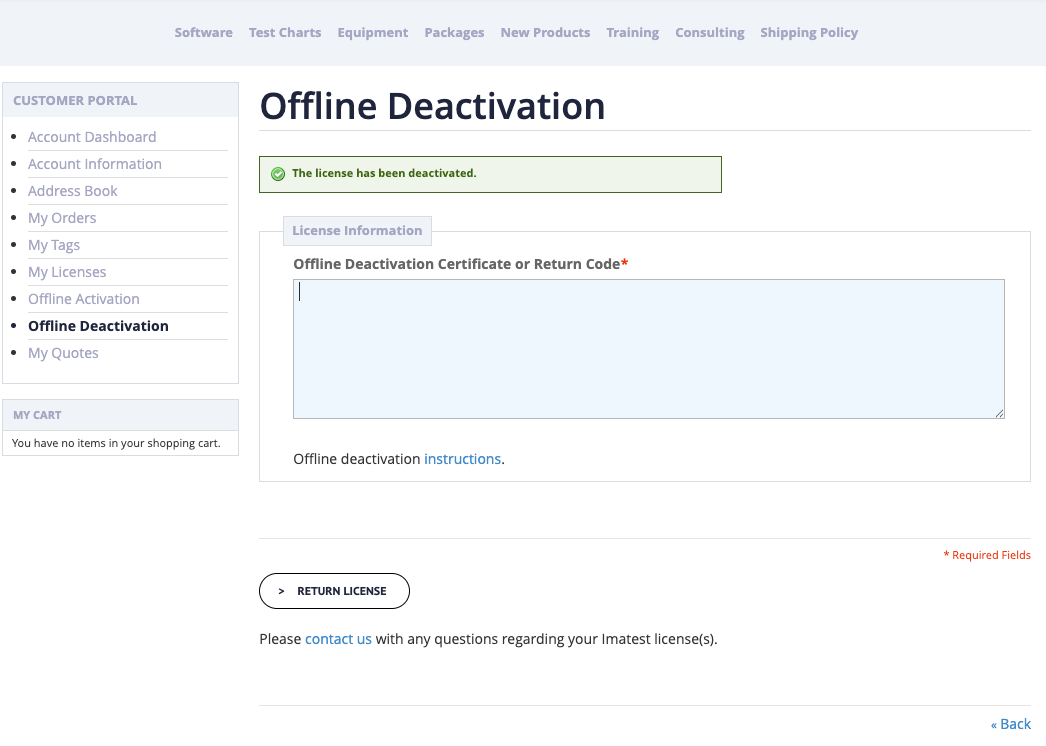The image size is (1046, 746).
Task: Switch to Offline Activation page
Action: [x=84, y=298]
